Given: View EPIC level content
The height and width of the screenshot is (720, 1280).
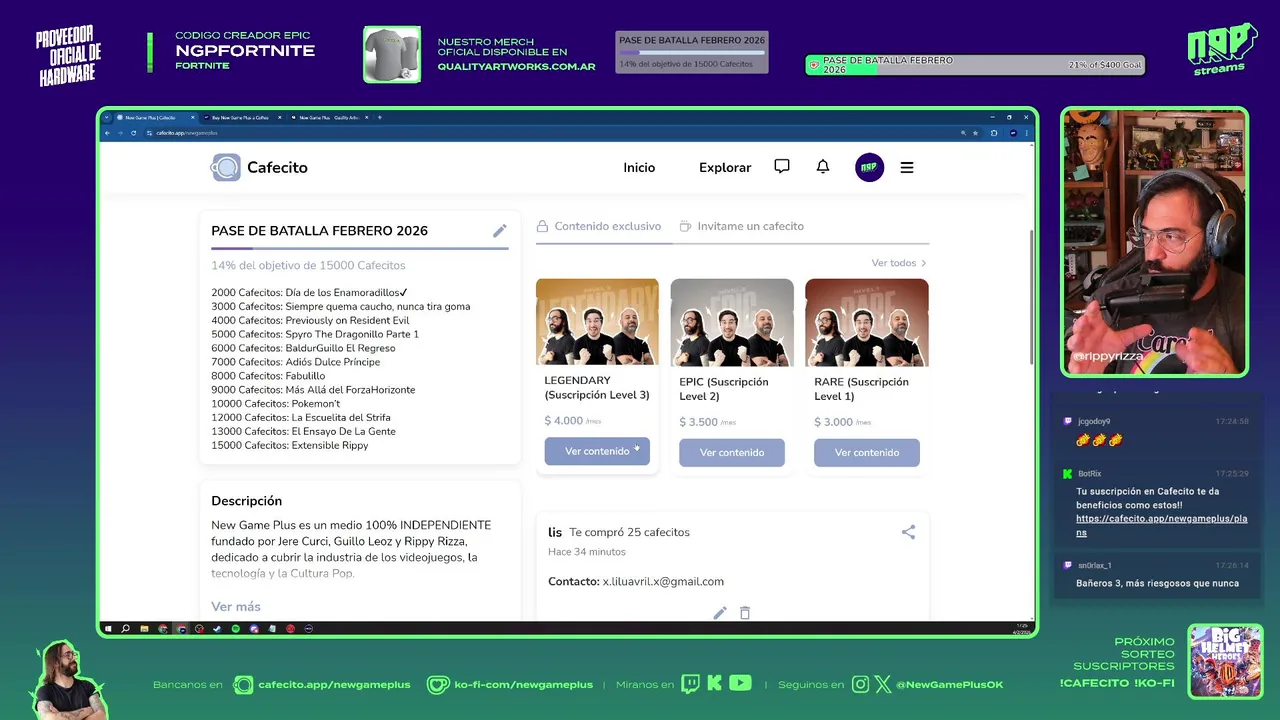Looking at the screenshot, I should pyautogui.click(x=732, y=452).
